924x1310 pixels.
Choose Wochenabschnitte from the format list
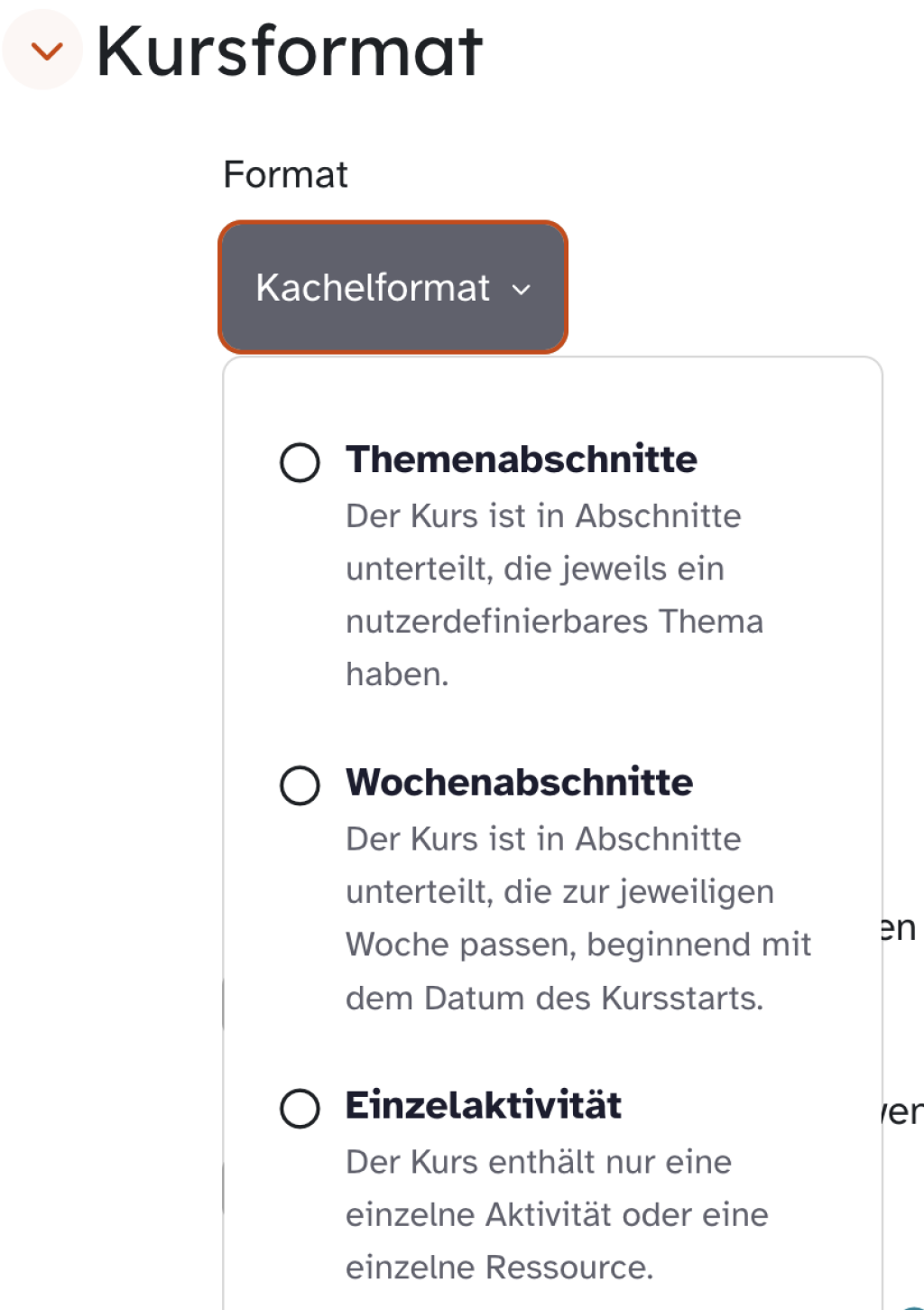click(x=518, y=782)
